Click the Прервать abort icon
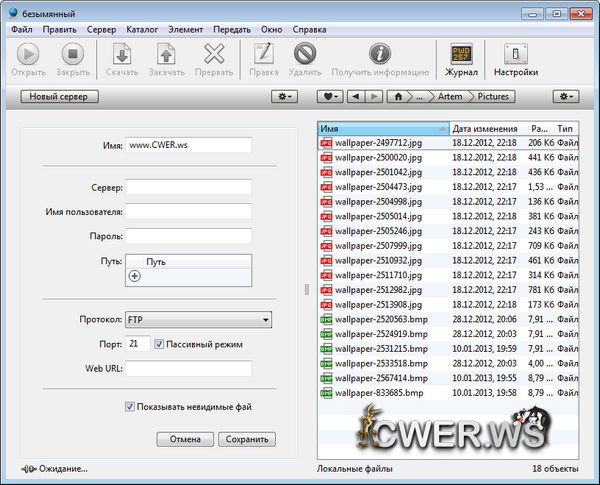 click(214, 54)
